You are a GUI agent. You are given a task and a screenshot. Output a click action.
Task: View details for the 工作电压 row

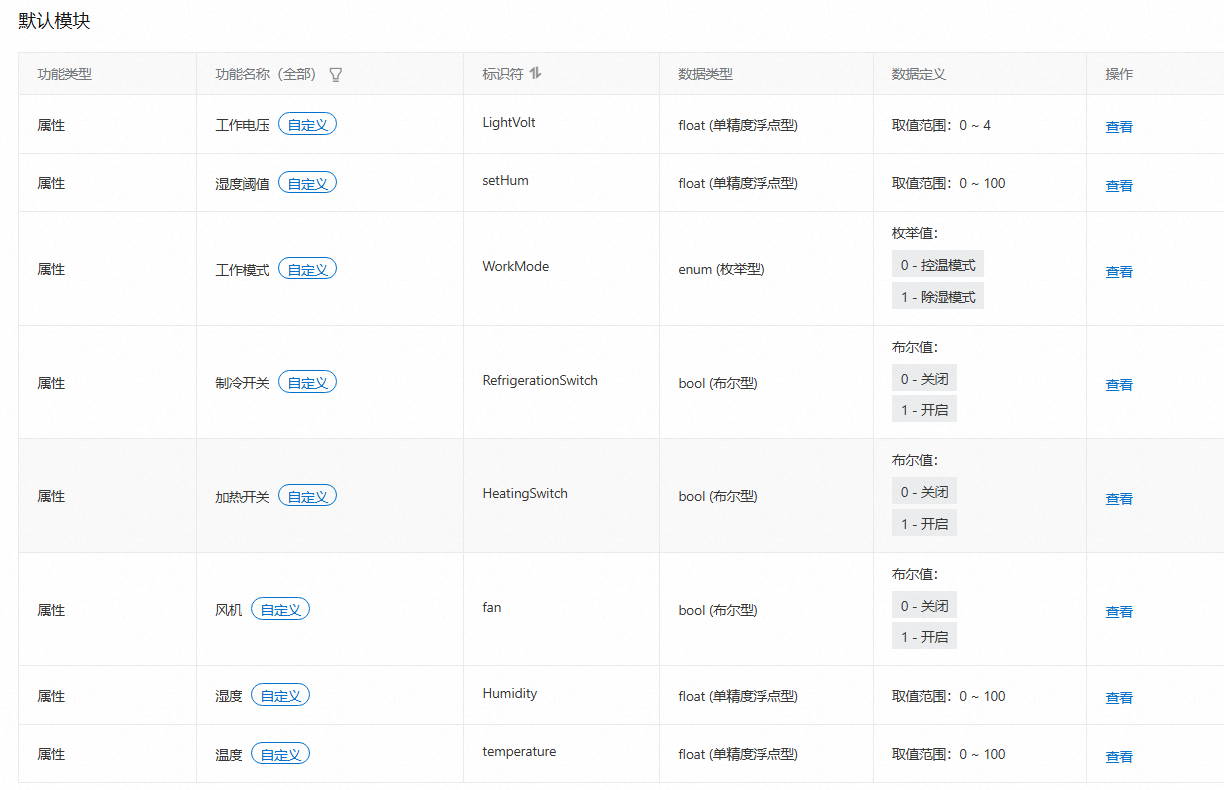pos(1119,126)
